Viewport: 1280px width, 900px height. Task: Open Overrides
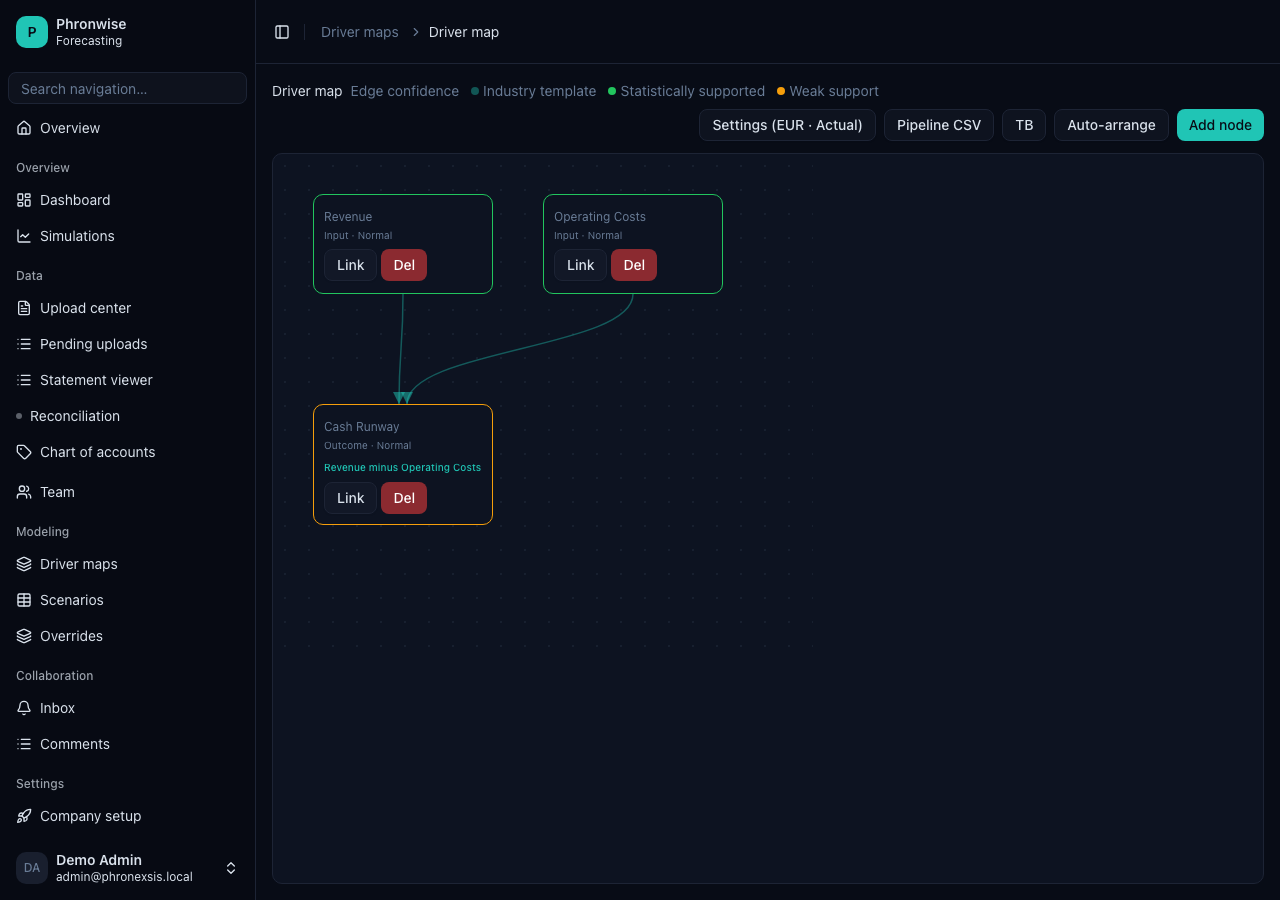click(x=127, y=636)
